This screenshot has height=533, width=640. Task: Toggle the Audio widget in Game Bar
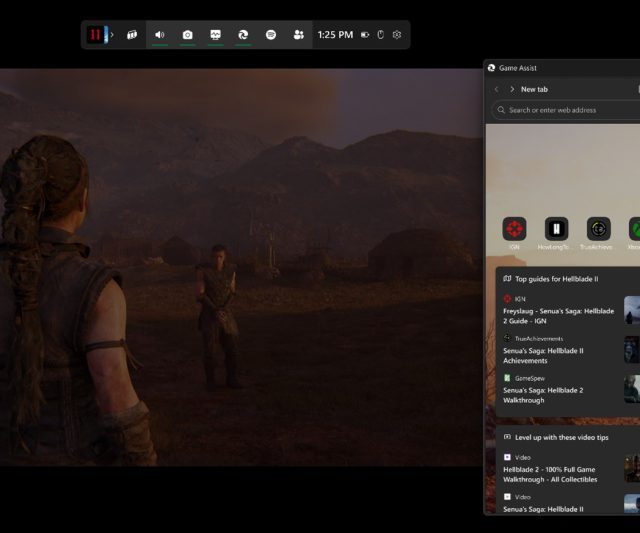(160, 35)
